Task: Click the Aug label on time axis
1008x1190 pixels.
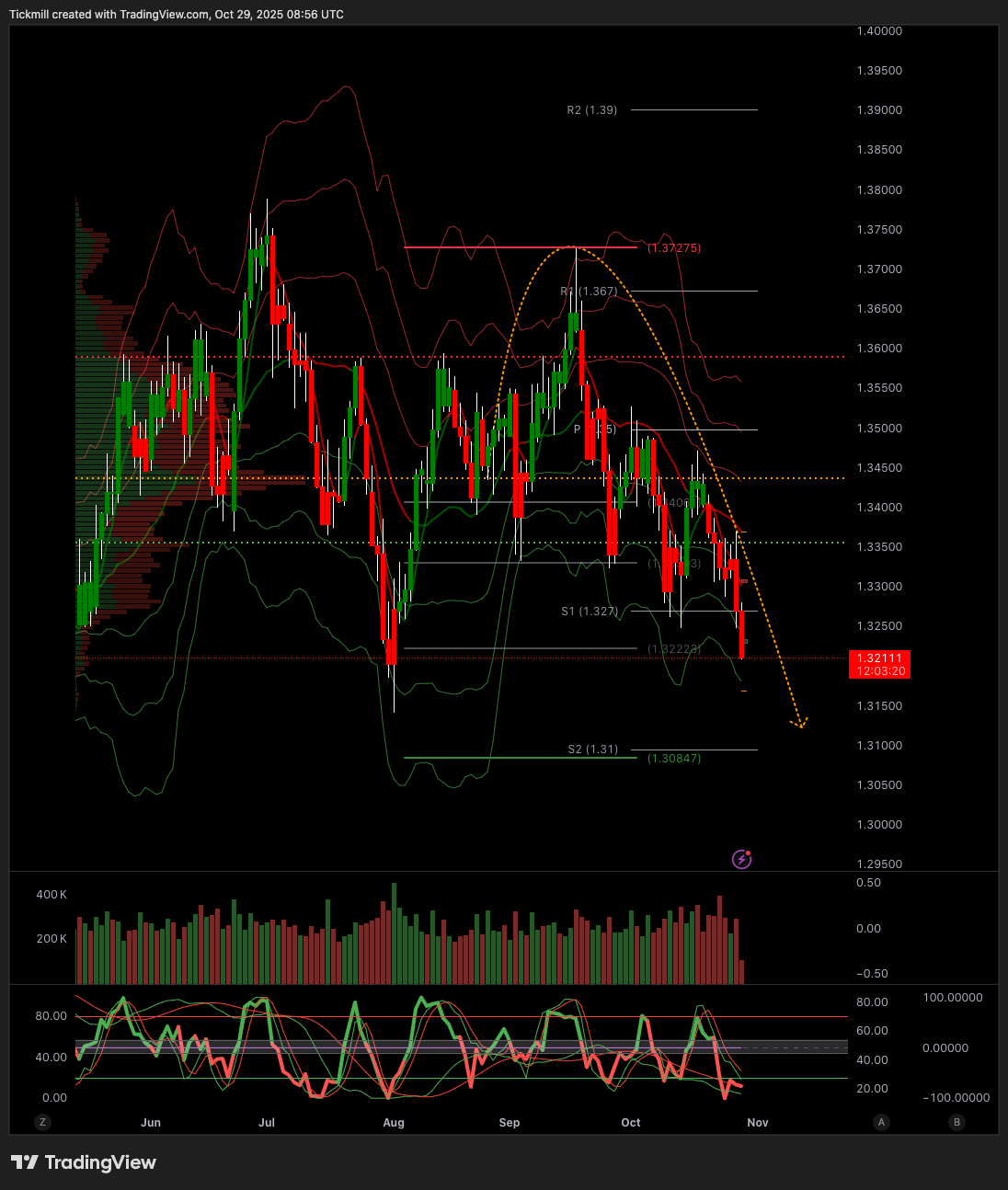Action: (x=394, y=1123)
